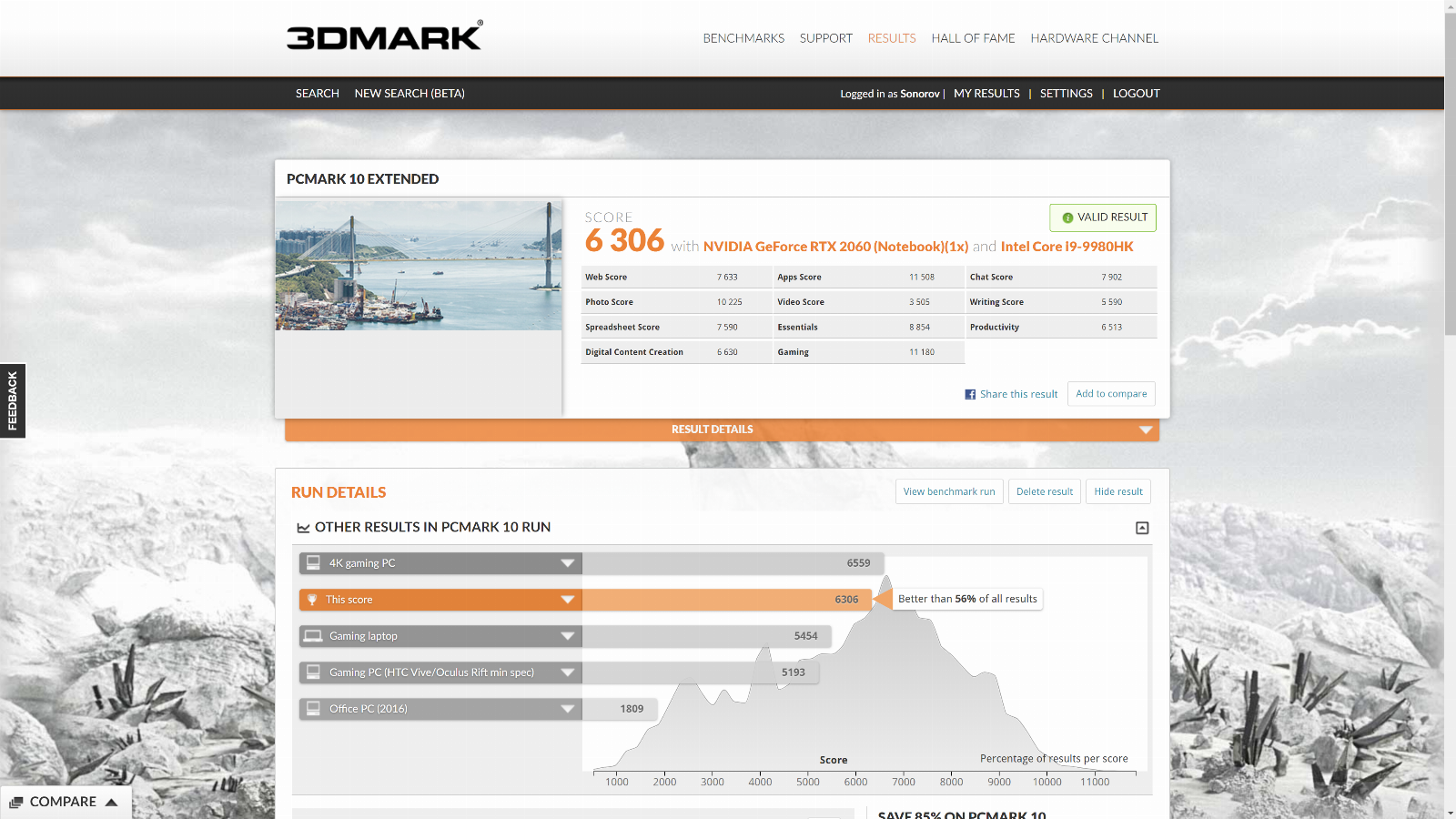Open the Compare panel arrow at bottom
Screen dimensions: 1456x819
111,802
